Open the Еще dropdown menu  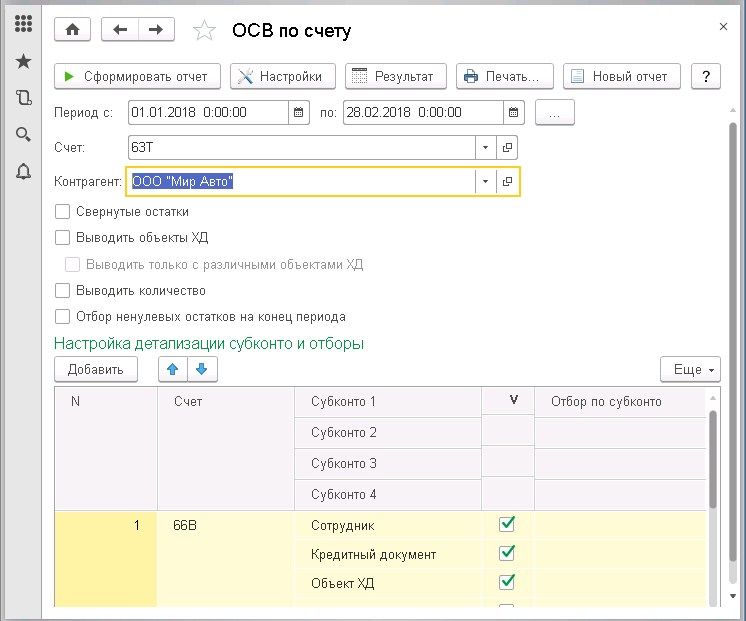pyautogui.click(x=690, y=369)
